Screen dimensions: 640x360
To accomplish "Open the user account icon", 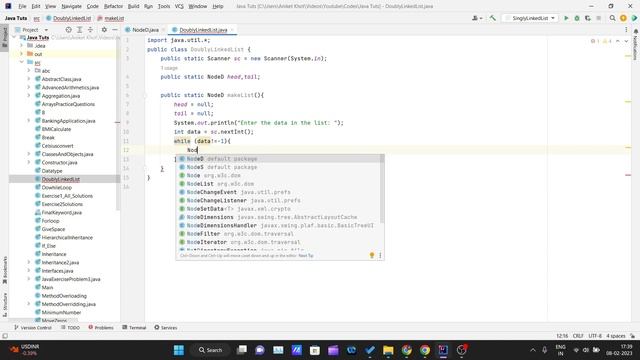I will 476,18.
